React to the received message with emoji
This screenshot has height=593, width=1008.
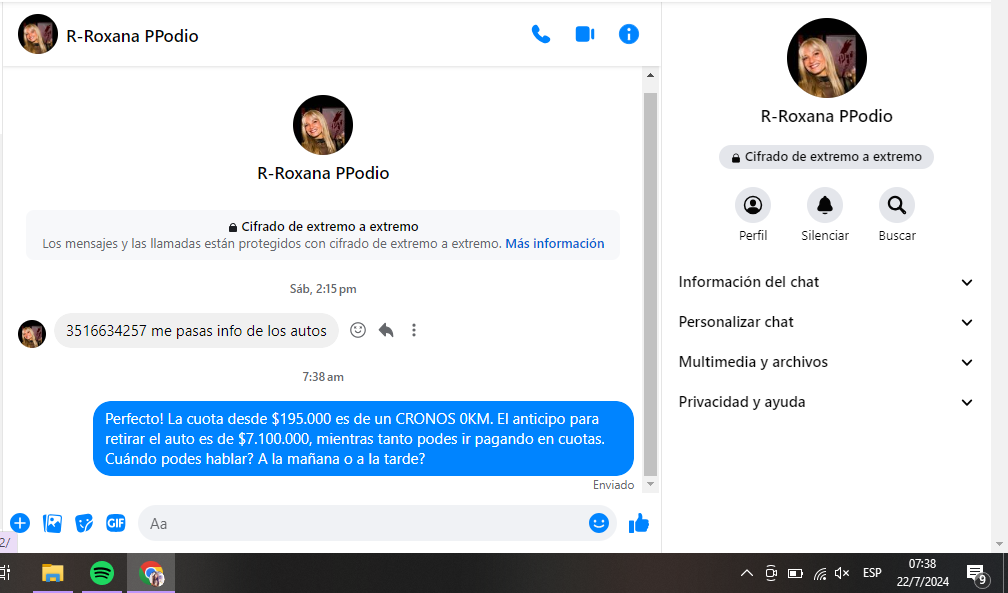coord(358,330)
